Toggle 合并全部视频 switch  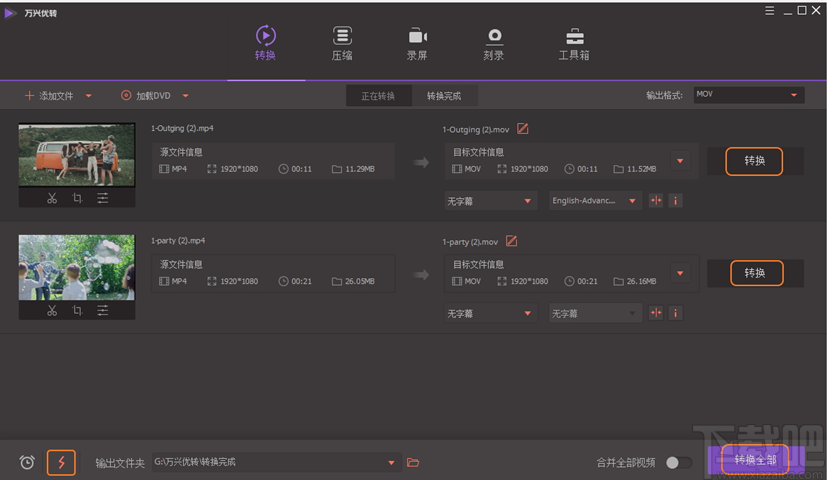tap(678, 463)
